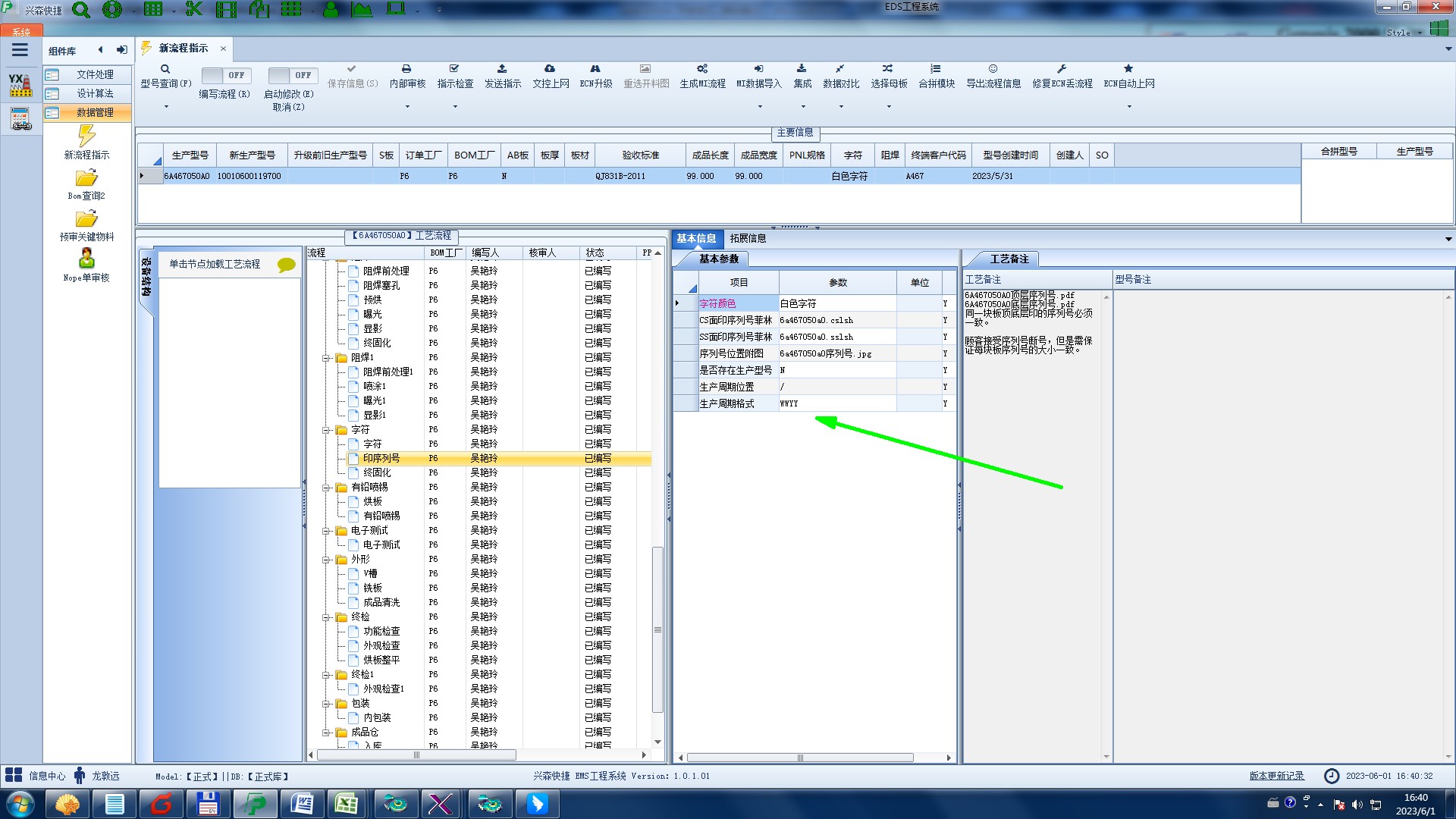Screen dimensions: 1456x819
Task: Open 数据管理 in component library
Action: 87,112
